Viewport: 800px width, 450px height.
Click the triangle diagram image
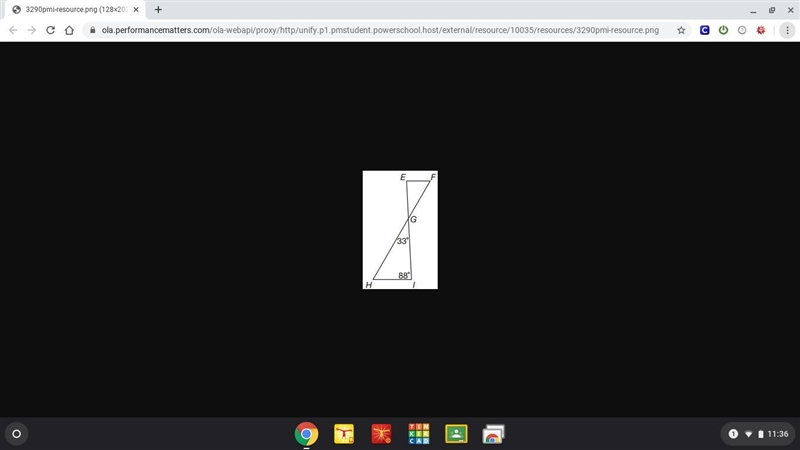(x=400, y=230)
